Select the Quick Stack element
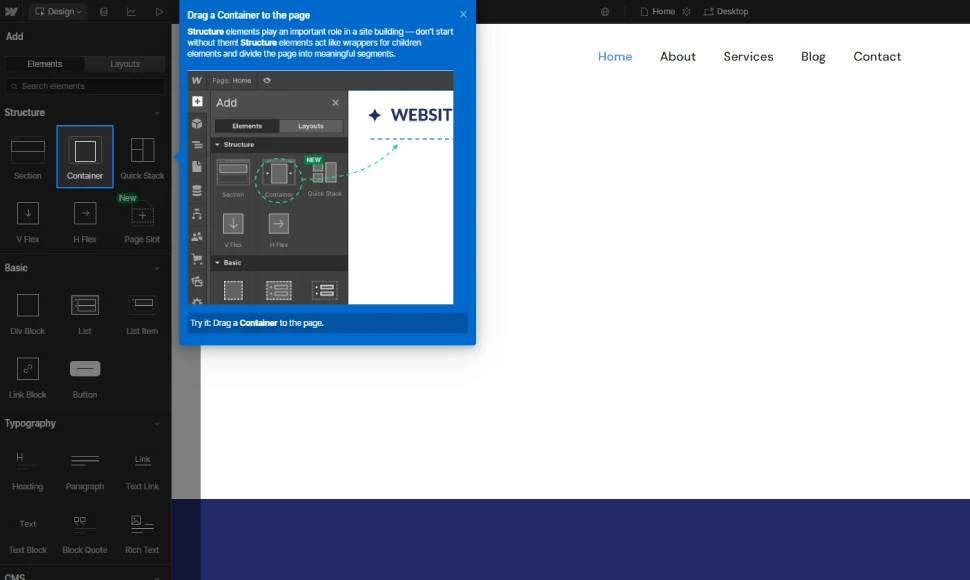Viewport: 970px width, 580px height. tap(142, 157)
